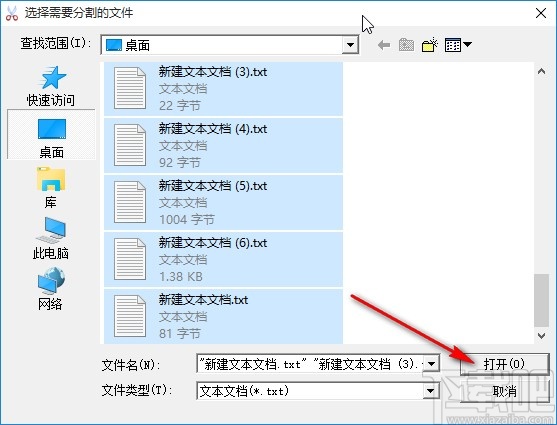
Task: Open Quick Access in the sidebar
Action: [x=51, y=86]
